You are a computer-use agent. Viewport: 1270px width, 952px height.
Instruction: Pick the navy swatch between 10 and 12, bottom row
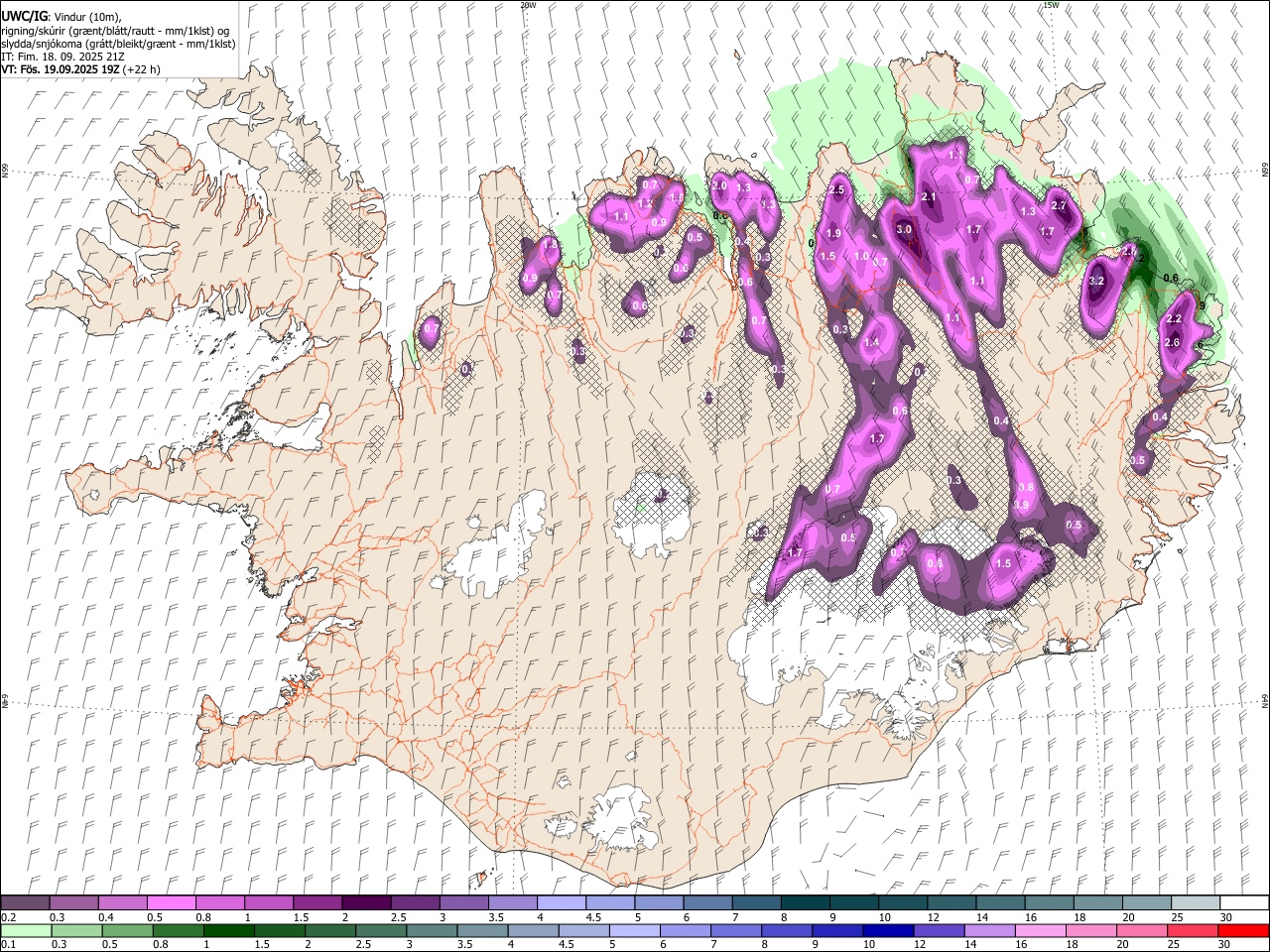pos(888,931)
